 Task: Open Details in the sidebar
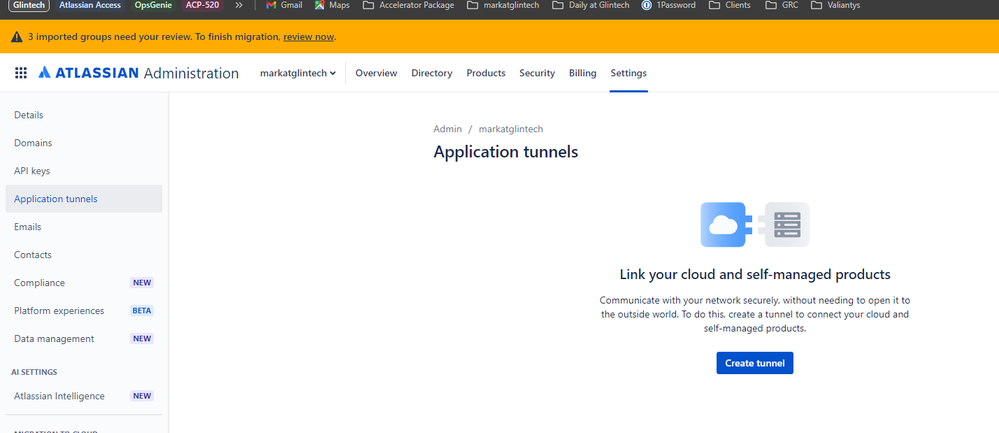click(83, 115)
